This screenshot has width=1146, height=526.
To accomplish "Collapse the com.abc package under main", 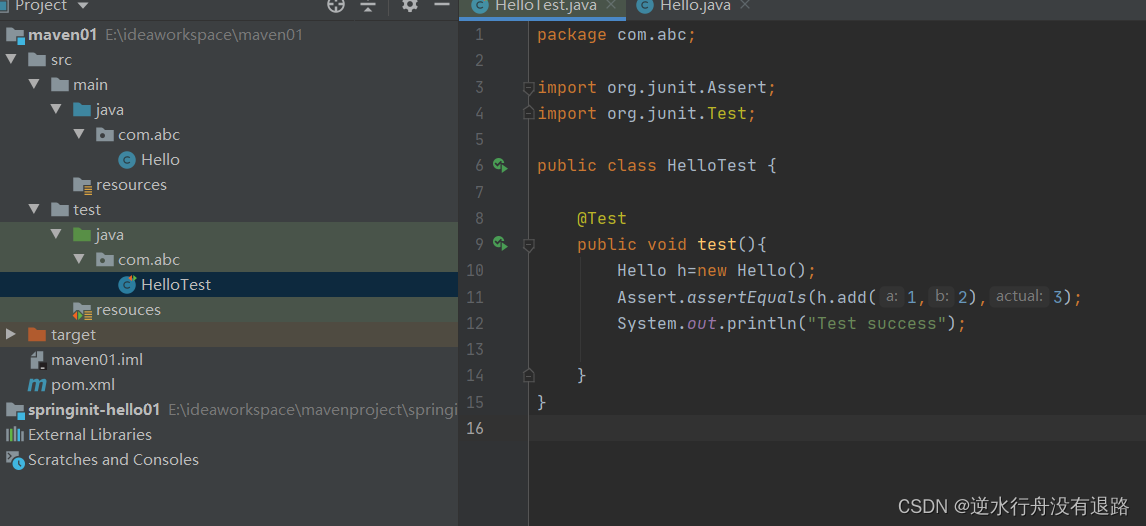I will (79, 134).
